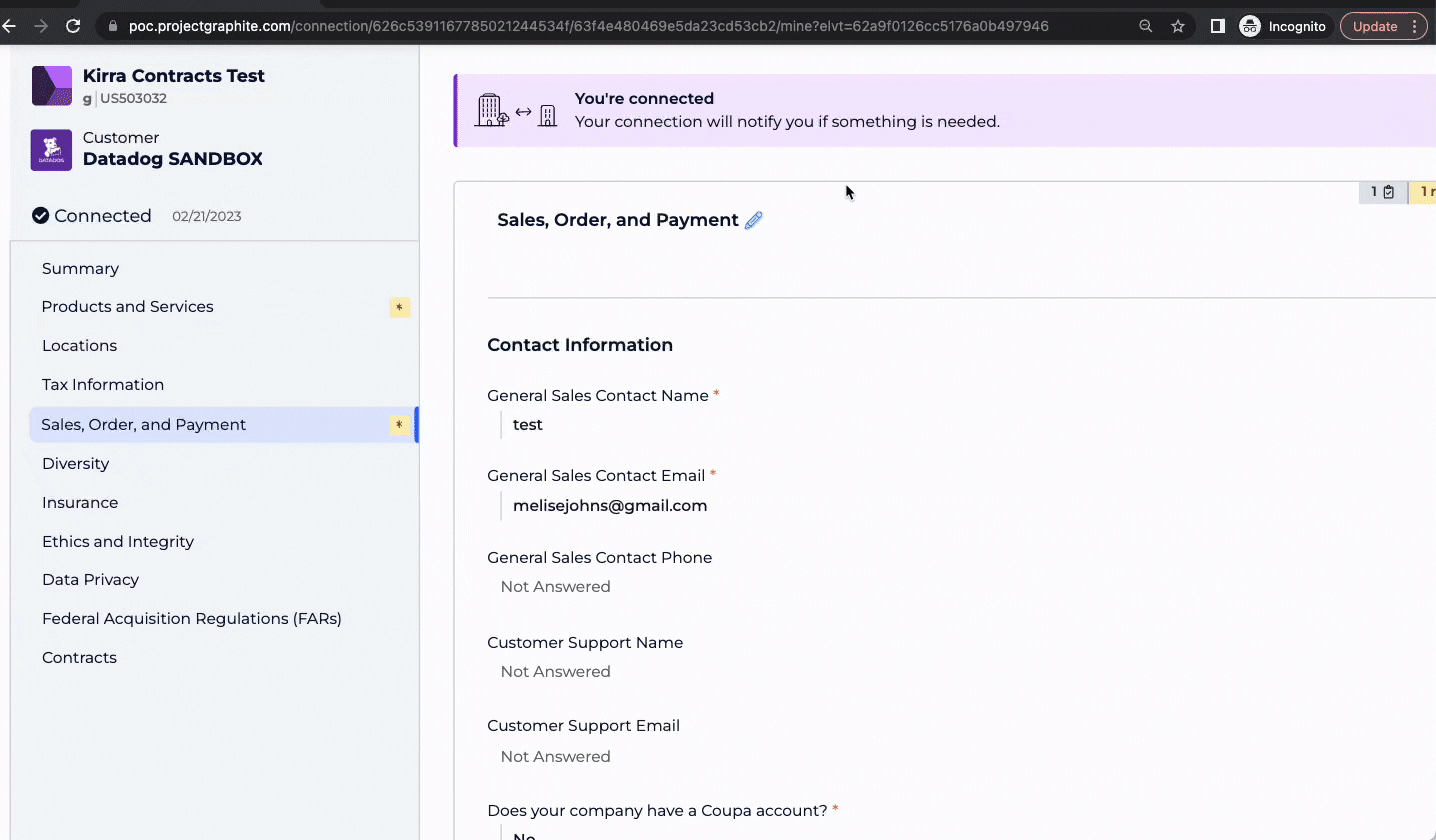The width and height of the screenshot is (1436, 840).
Task: Reload the page with refresh icon
Action: click(x=73, y=26)
